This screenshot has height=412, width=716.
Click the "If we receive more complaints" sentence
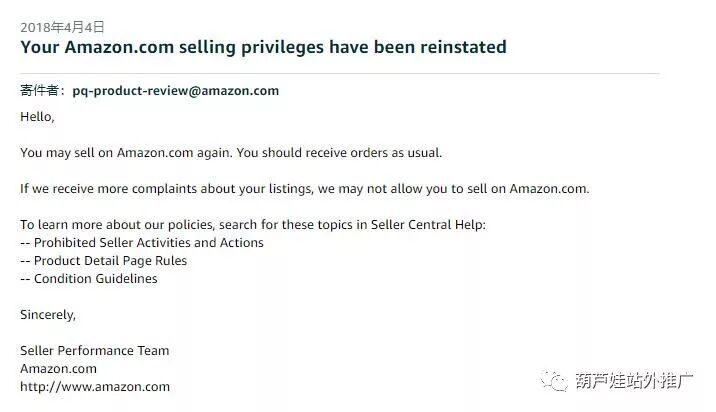(304, 188)
